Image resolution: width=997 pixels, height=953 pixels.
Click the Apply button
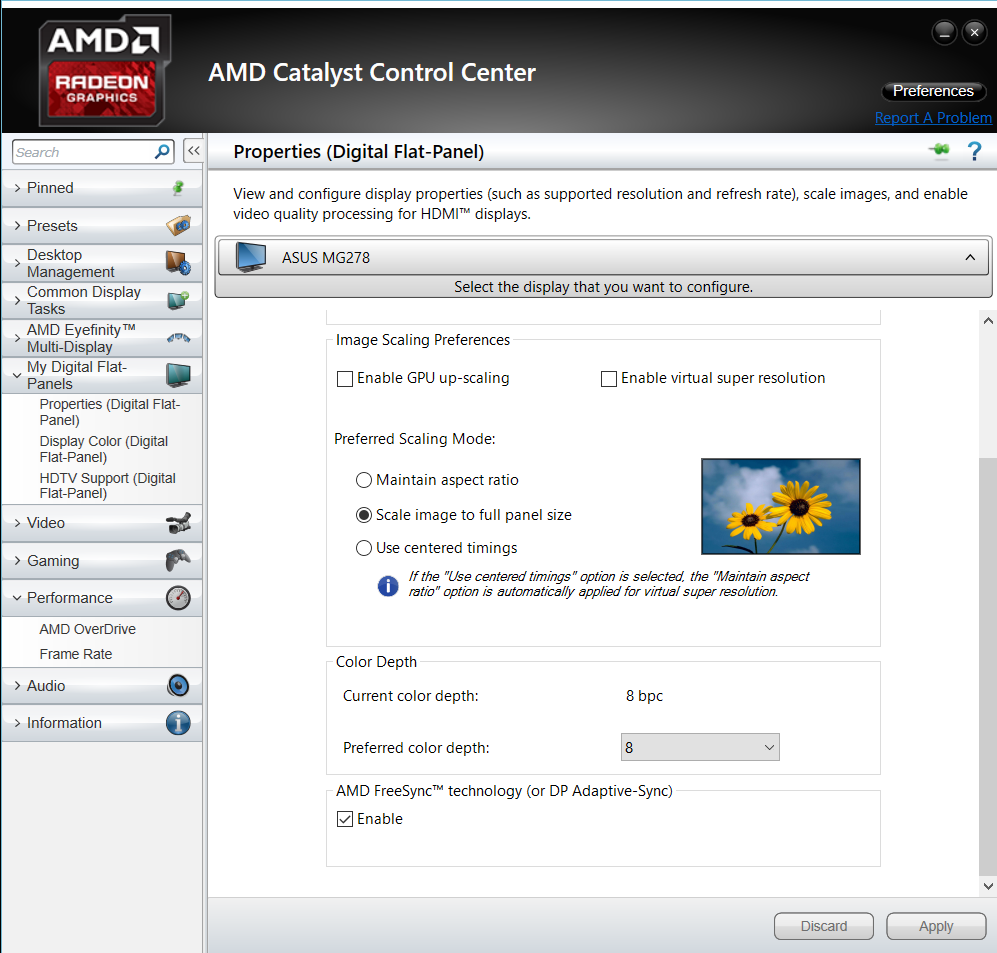click(x=936, y=926)
